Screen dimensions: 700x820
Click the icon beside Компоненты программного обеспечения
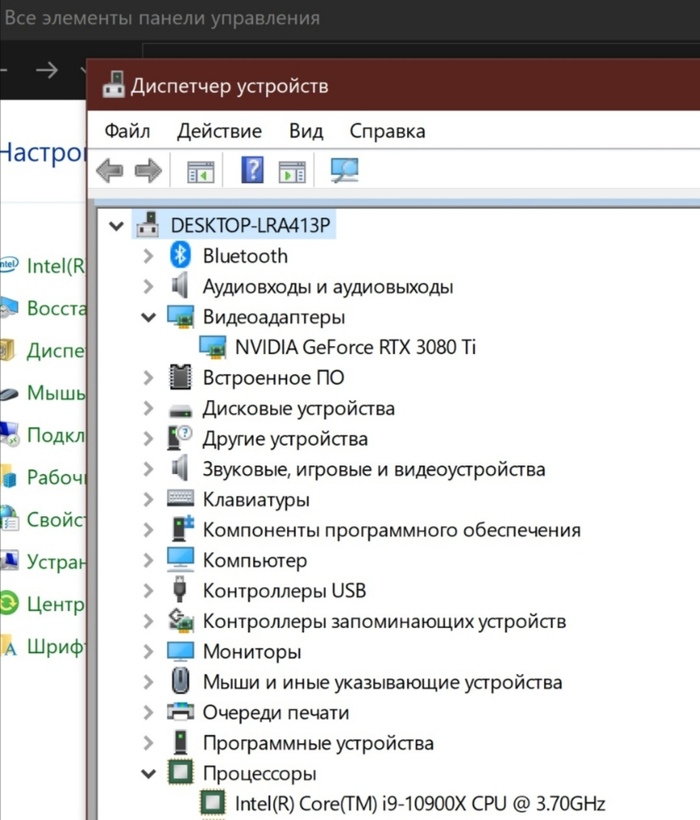[x=182, y=529]
